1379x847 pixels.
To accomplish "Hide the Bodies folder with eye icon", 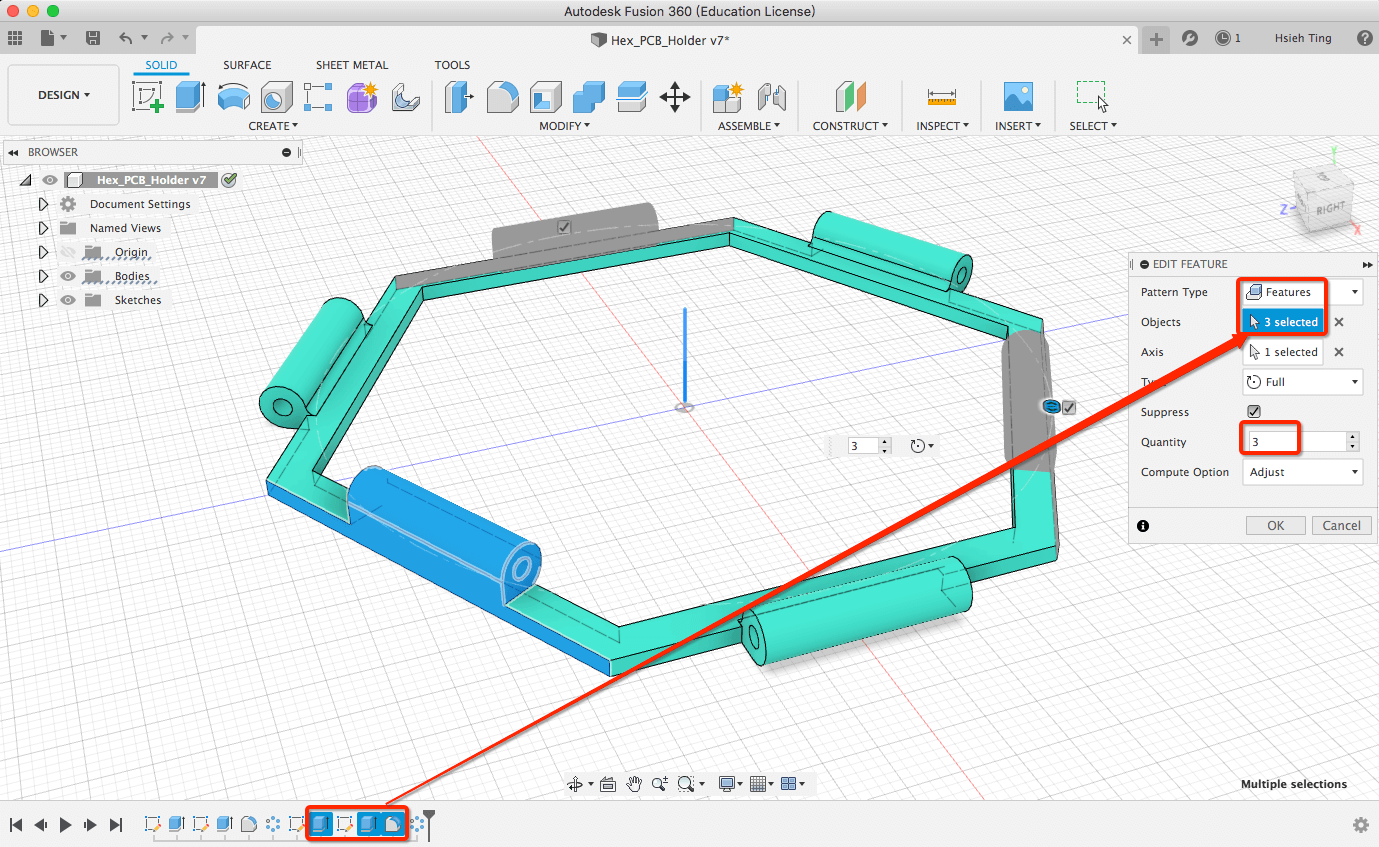I will pyautogui.click(x=68, y=276).
